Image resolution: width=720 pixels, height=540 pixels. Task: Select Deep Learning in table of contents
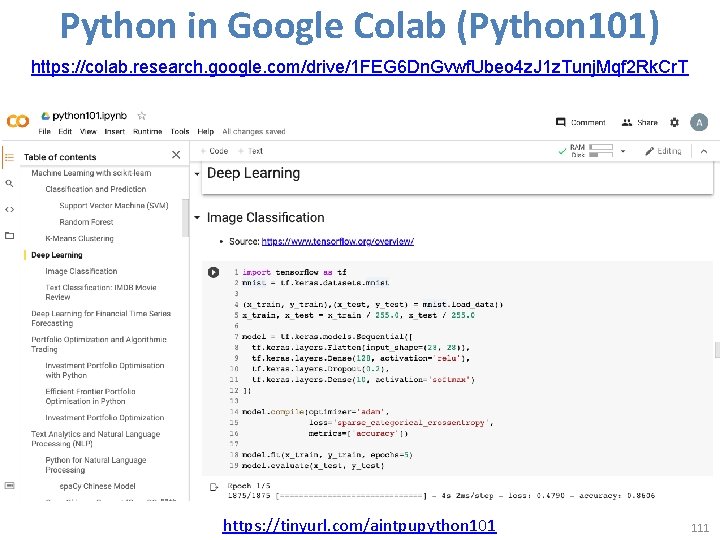pos(56,255)
